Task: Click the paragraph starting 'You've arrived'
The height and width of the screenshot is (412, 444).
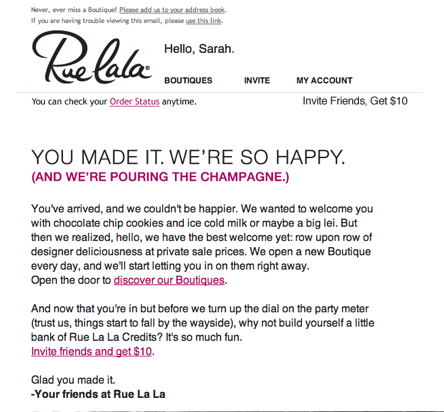Action: 202,244
